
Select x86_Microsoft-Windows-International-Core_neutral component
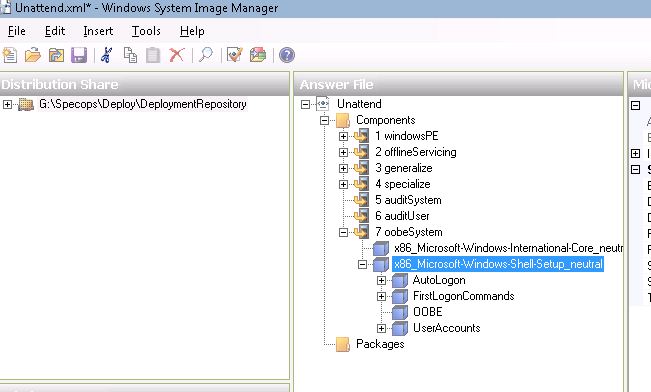[508, 248]
